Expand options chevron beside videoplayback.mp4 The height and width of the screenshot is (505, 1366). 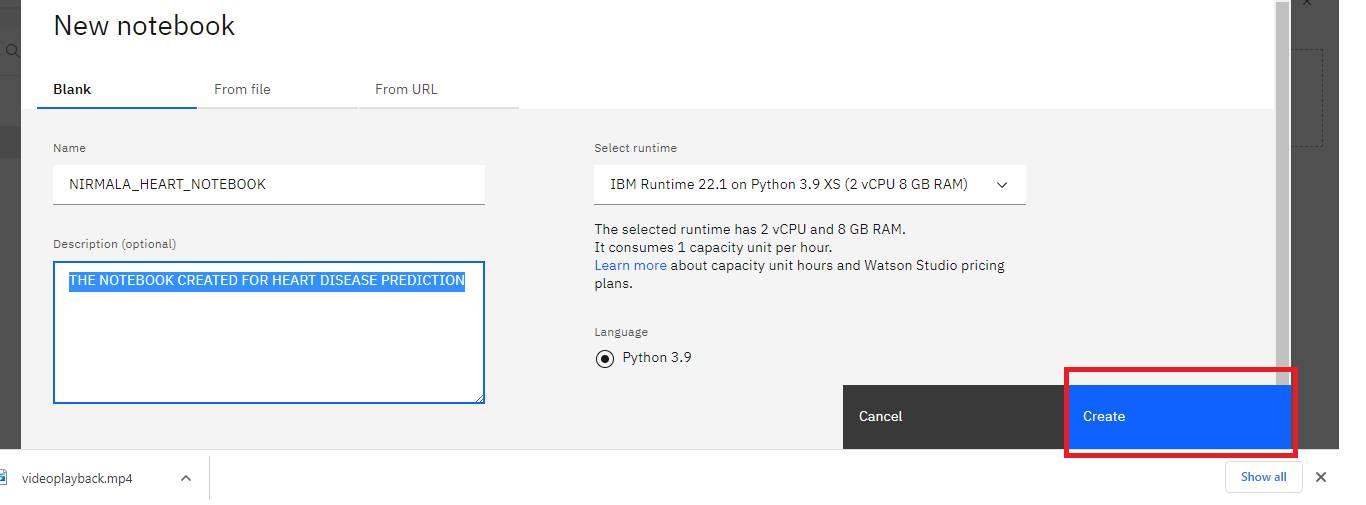click(x=186, y=478)
